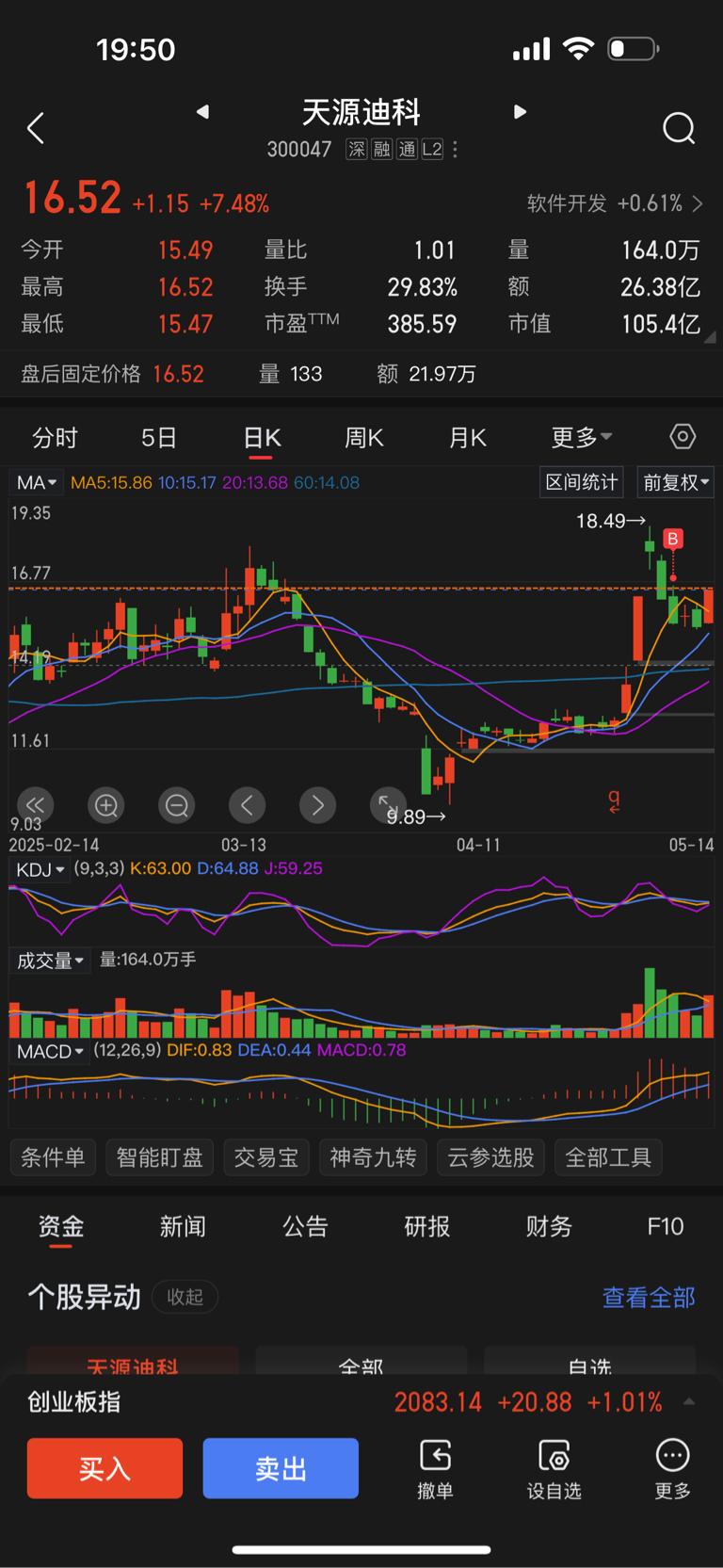Image resolution: width=723 pixels, height=1568 pixels.
Task: Tap the 融 margin tag
Action: (x=381, y=150)
